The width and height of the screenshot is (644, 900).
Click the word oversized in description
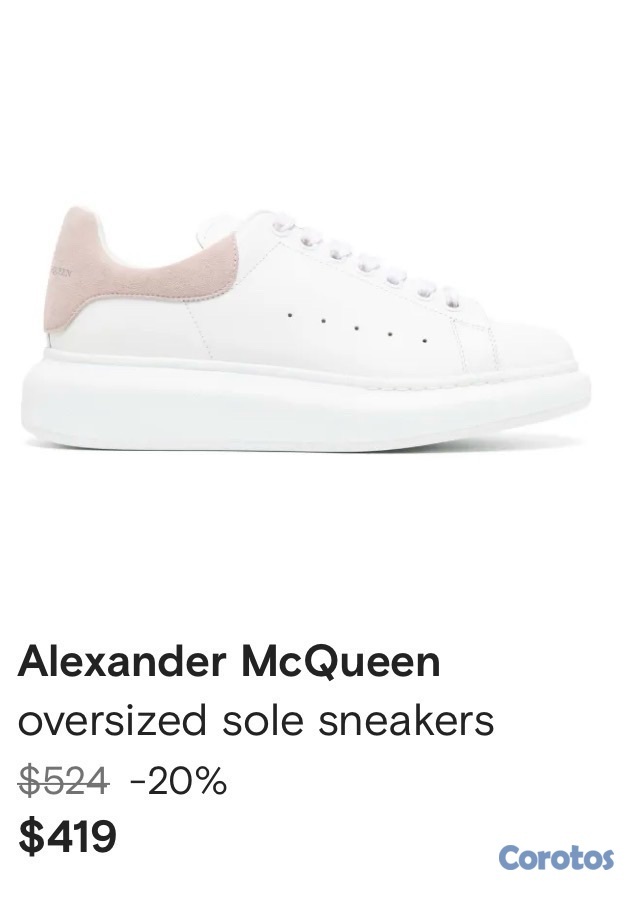click(112, 722)
